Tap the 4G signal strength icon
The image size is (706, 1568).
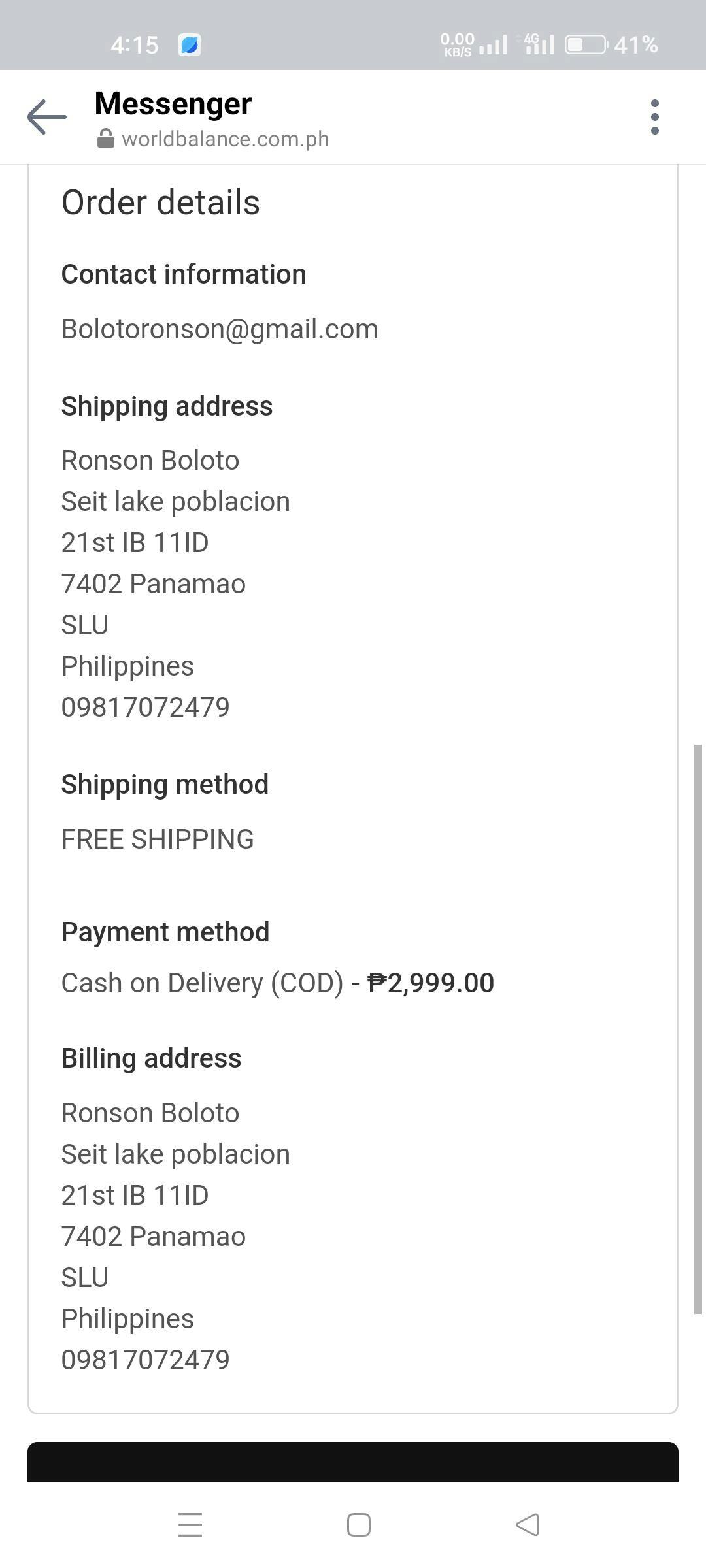[x=538, y=44]
